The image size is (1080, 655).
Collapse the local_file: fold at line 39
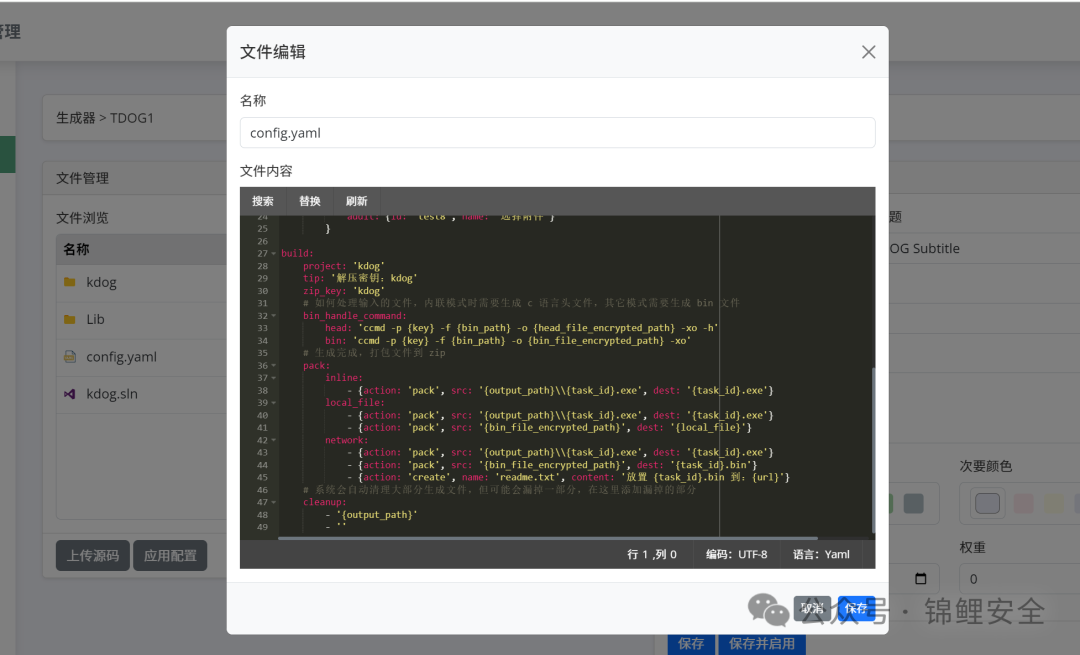click(273, 403)
